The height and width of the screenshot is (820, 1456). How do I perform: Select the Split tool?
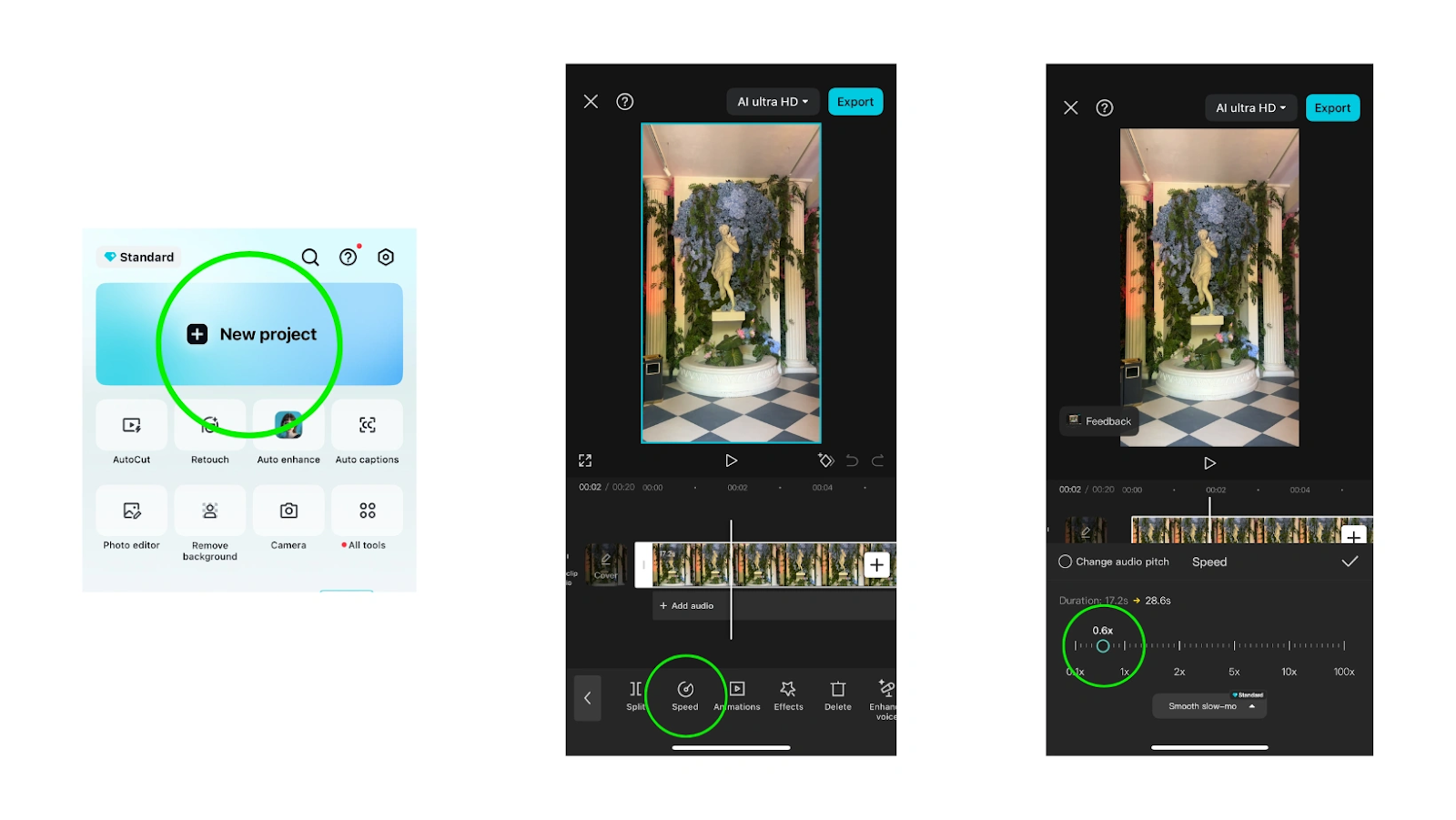[x=636, y=696]
